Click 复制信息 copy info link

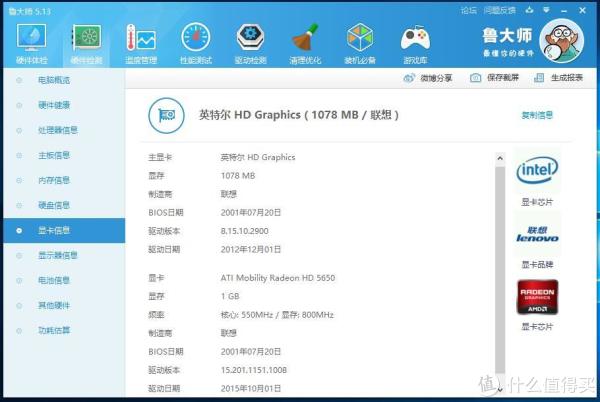537,115
